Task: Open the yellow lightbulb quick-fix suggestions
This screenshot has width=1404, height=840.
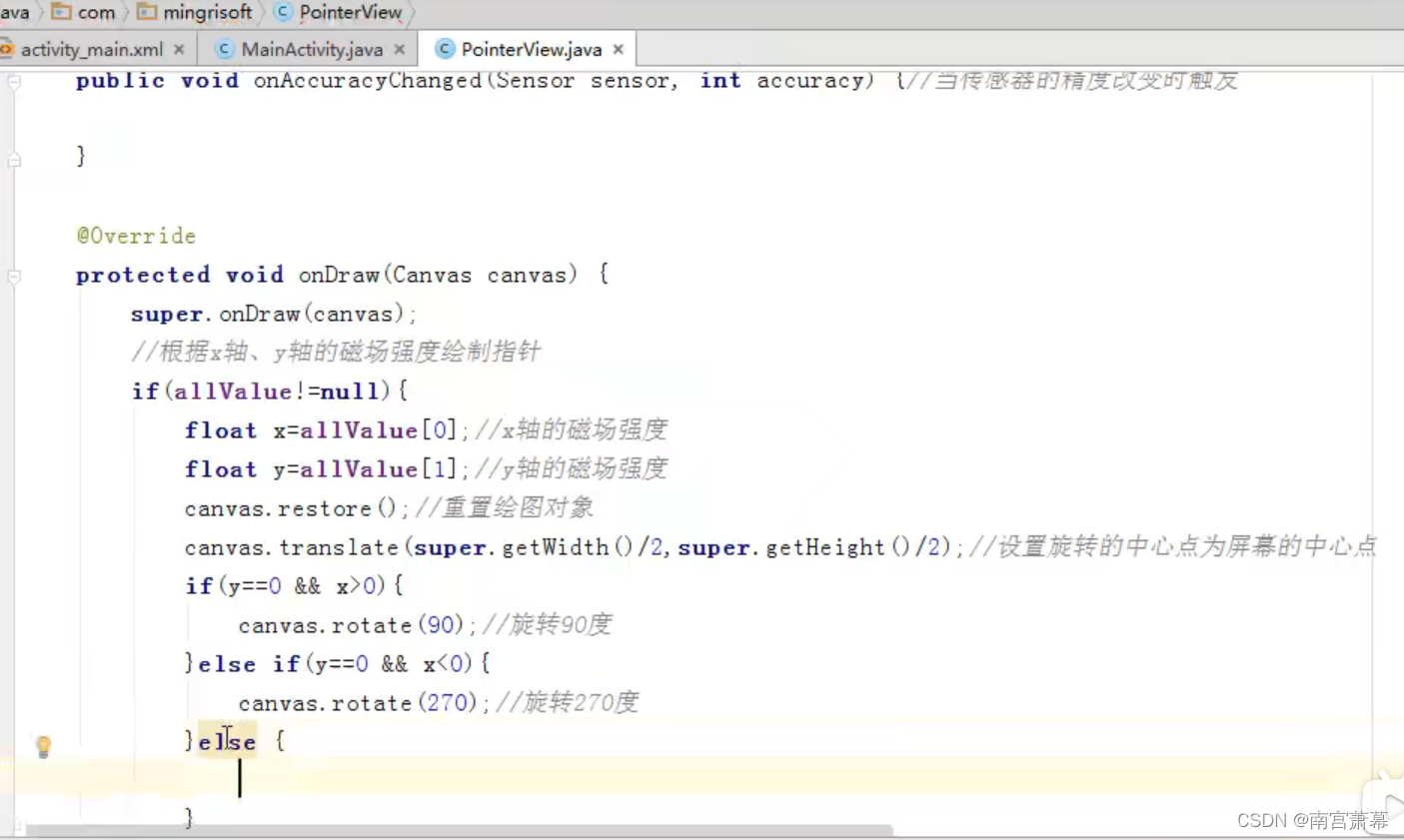Action: [43, 746]
